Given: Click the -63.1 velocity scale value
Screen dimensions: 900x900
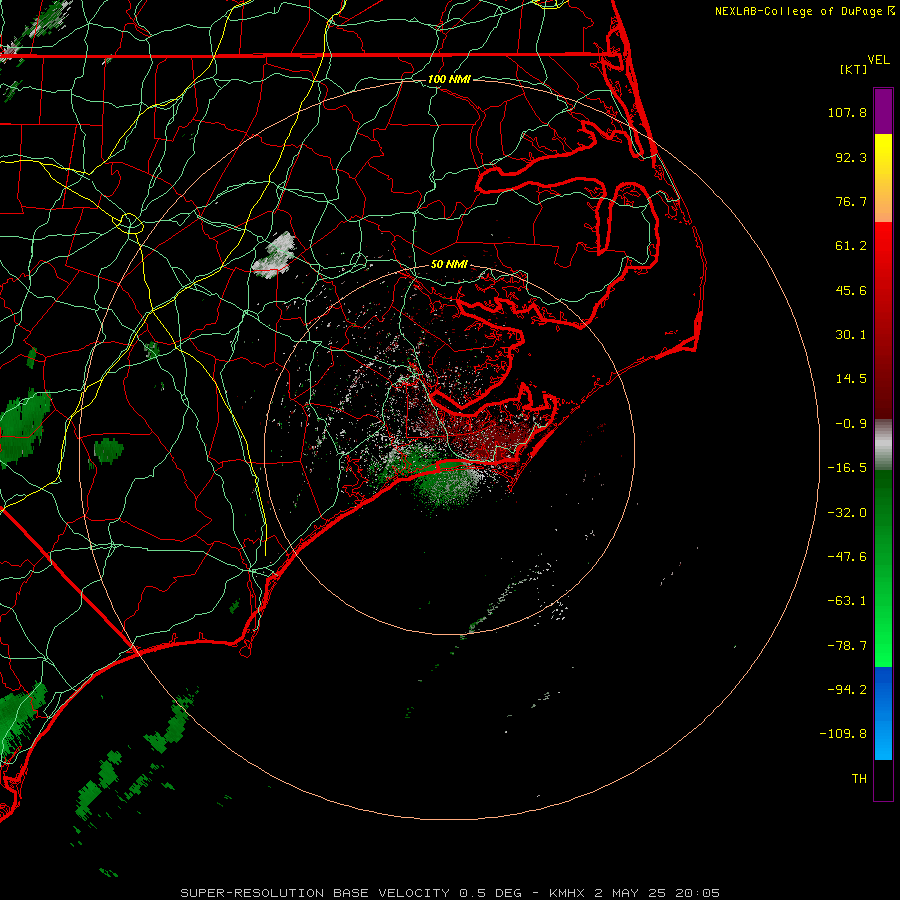Looking at the screenshot, I should click(x=847, y=601).
